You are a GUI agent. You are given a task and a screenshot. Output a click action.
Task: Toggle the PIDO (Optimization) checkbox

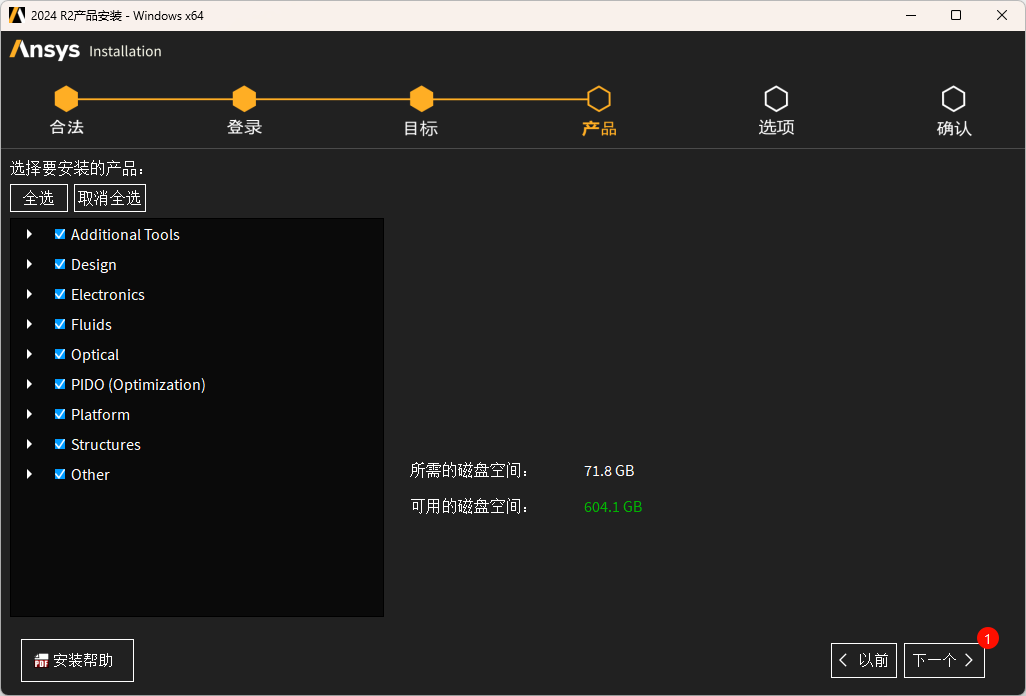coord(60,384)
